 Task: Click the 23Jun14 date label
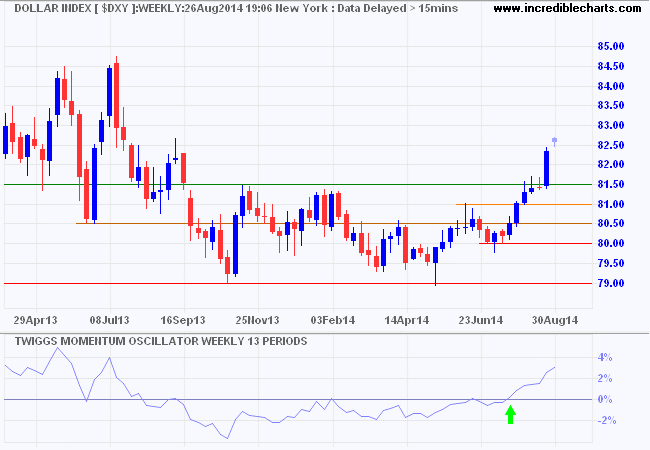(481, 320)
